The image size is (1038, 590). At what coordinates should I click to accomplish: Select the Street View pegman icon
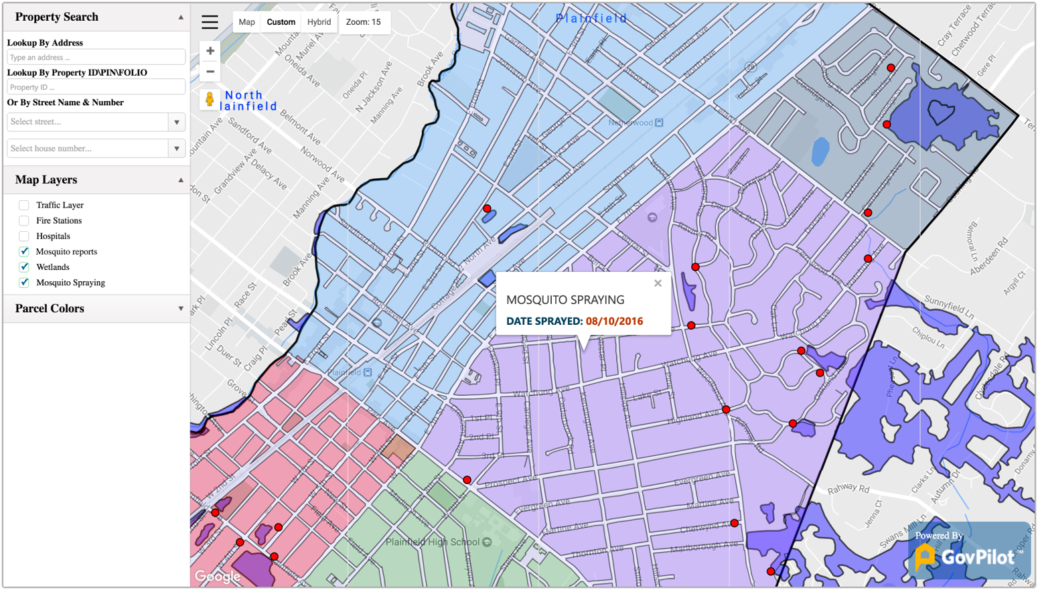210,99
